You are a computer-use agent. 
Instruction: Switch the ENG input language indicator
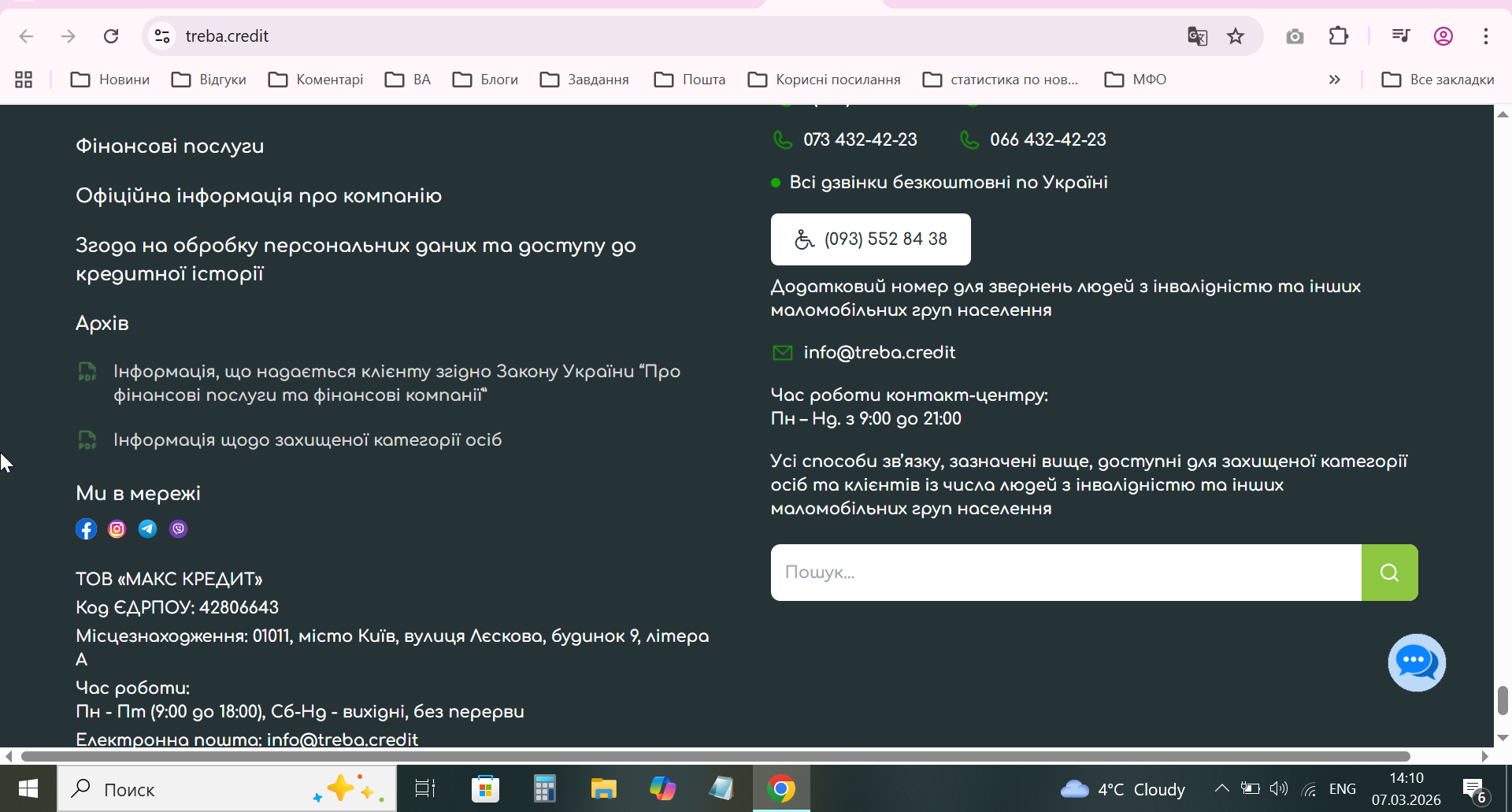[1343, 788]
